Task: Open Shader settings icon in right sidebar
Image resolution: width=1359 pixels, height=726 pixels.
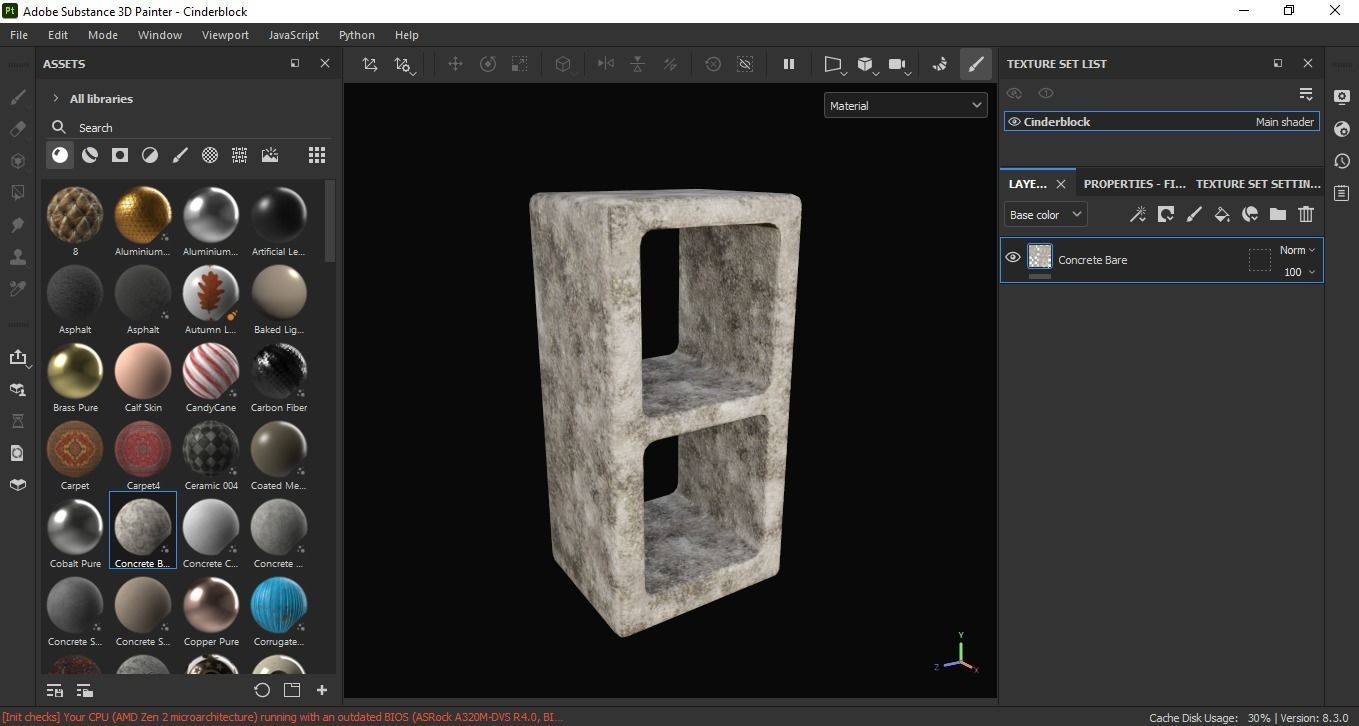Action: click(1342, 129)
